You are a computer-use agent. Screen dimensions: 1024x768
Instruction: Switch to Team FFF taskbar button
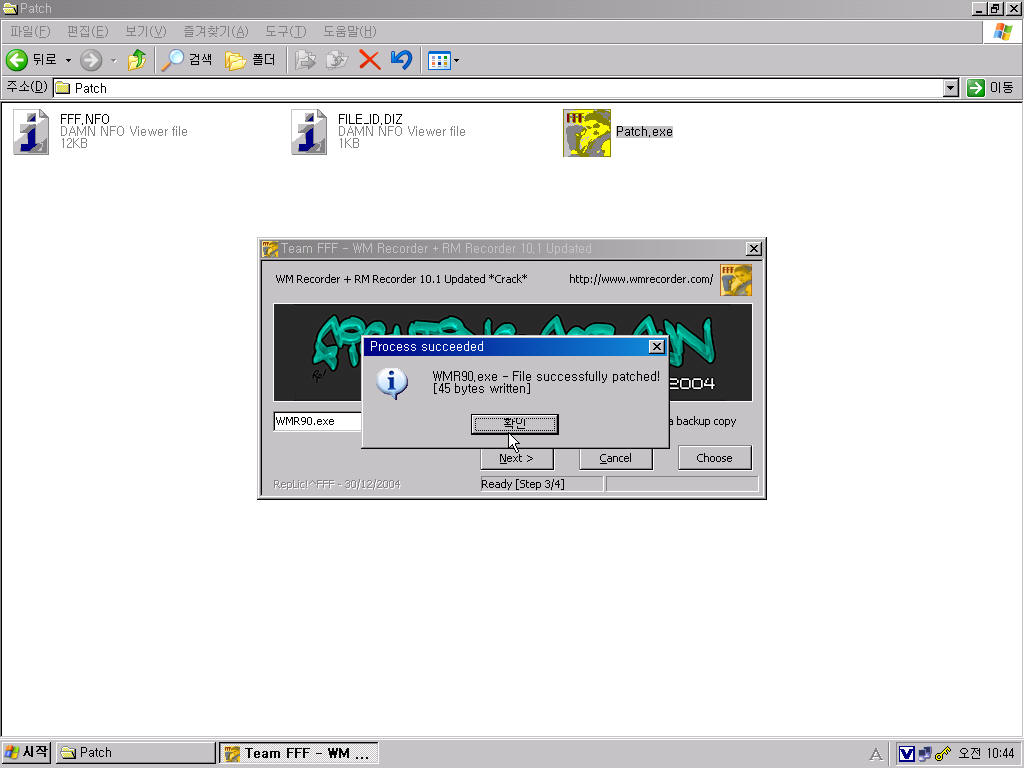[x=298, y=753]
